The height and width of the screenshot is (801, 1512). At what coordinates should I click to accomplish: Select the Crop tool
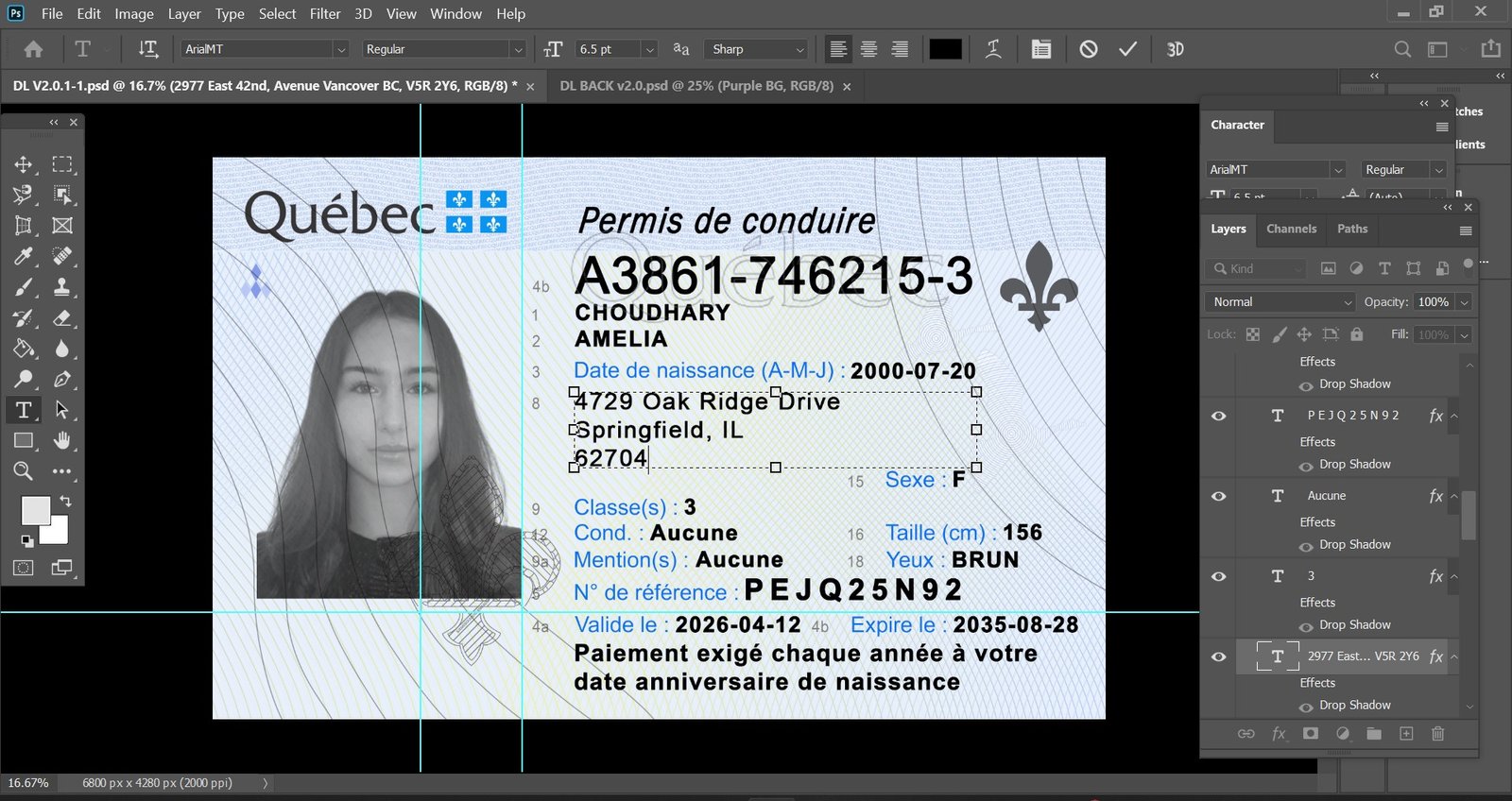pyautogui.click(x=24, y=226)
